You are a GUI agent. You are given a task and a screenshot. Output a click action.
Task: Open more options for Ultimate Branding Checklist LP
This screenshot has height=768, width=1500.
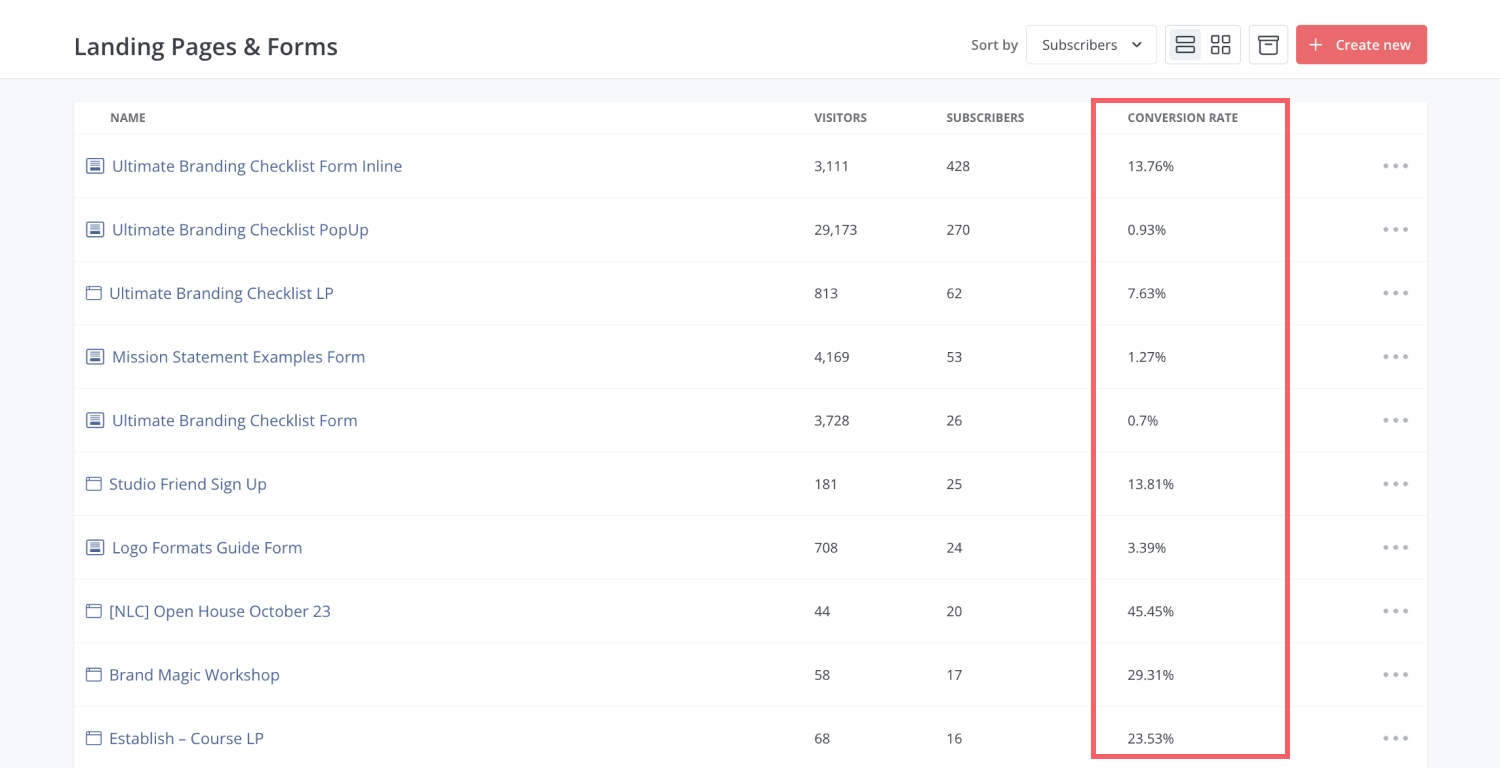[x=1395, y=293]
